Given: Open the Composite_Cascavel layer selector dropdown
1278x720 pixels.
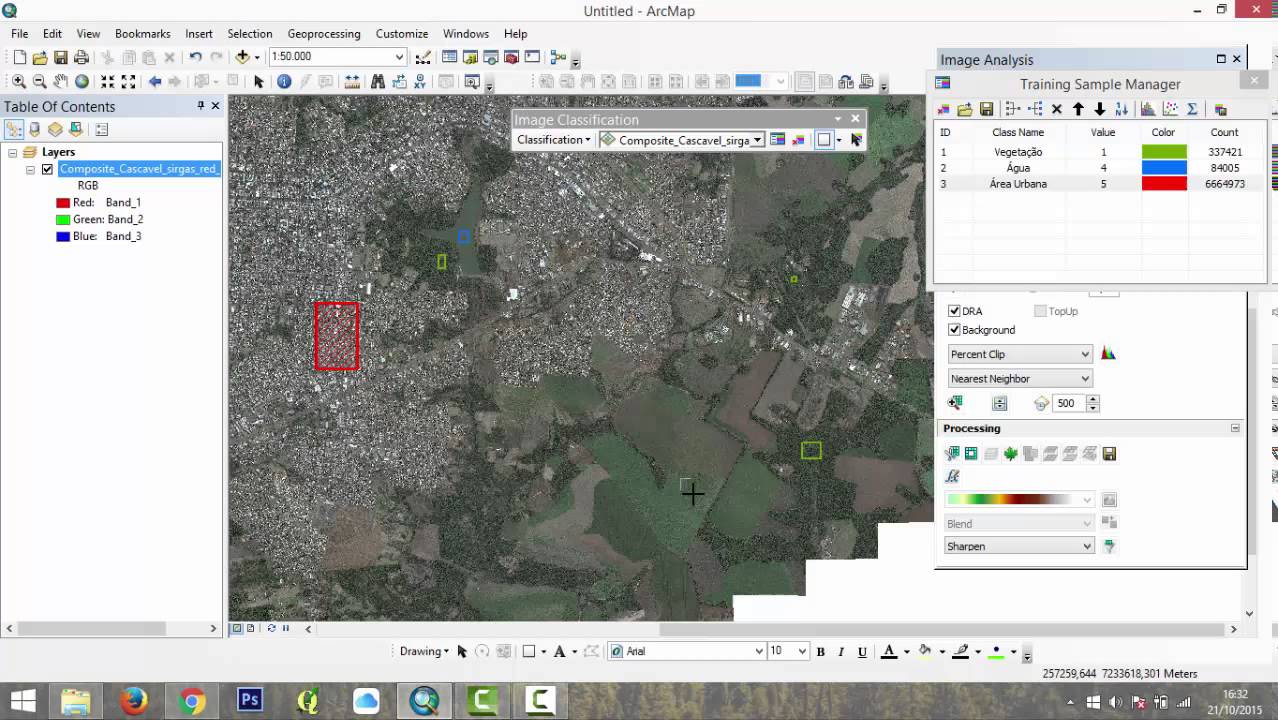Looking at the screenshot, I should tap(758, 140).
